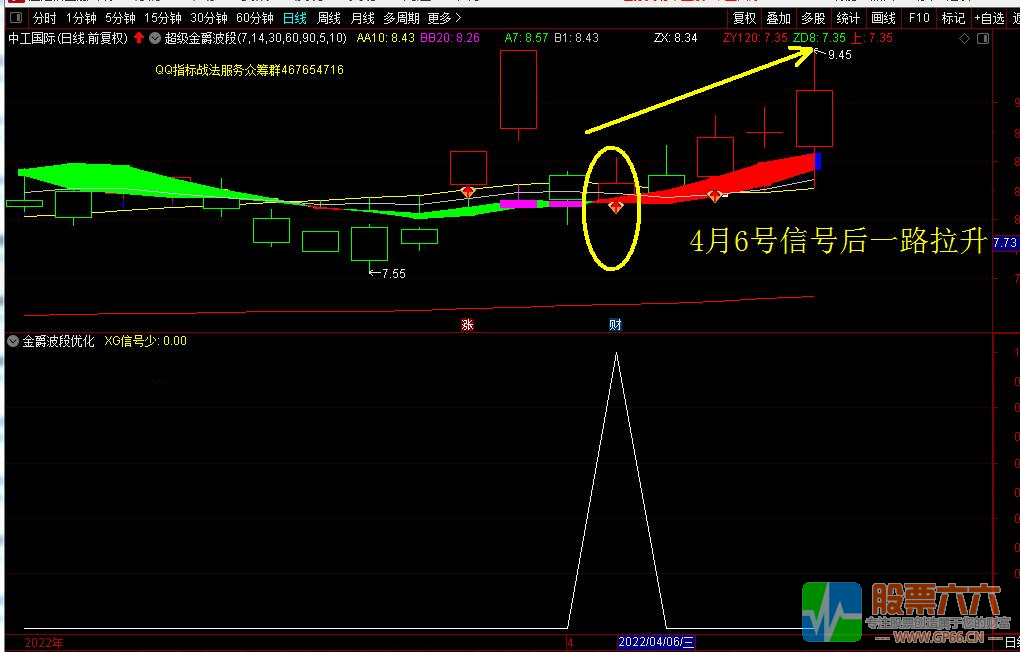Click the 7.73 price label on the axis

tap(1005, 243)
